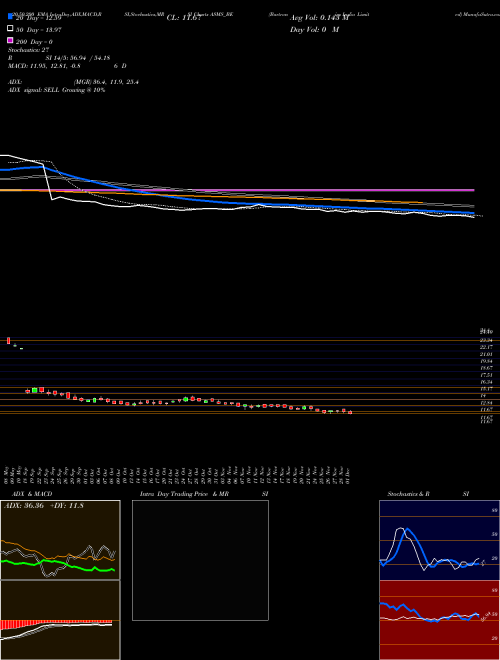Click the 22.17 price axis label
Viewport: 500px width, 660px height.
pyautogui.click(x=487, y=347)
